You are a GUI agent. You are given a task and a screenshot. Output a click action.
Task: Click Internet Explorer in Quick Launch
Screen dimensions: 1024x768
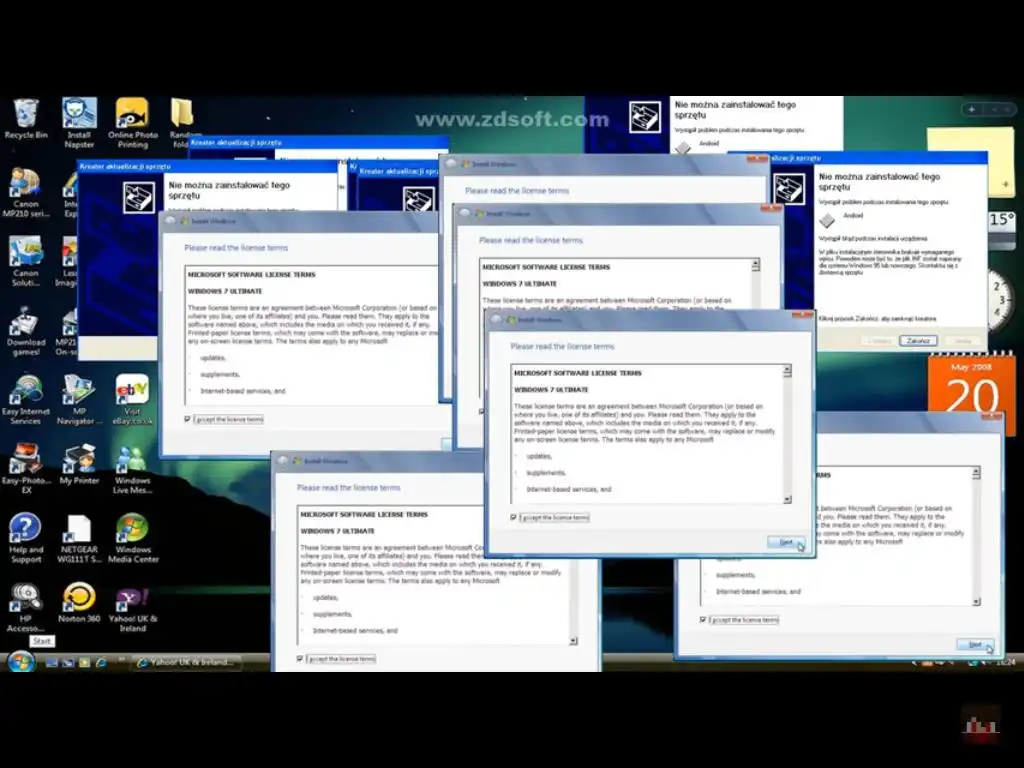(101, 662)
